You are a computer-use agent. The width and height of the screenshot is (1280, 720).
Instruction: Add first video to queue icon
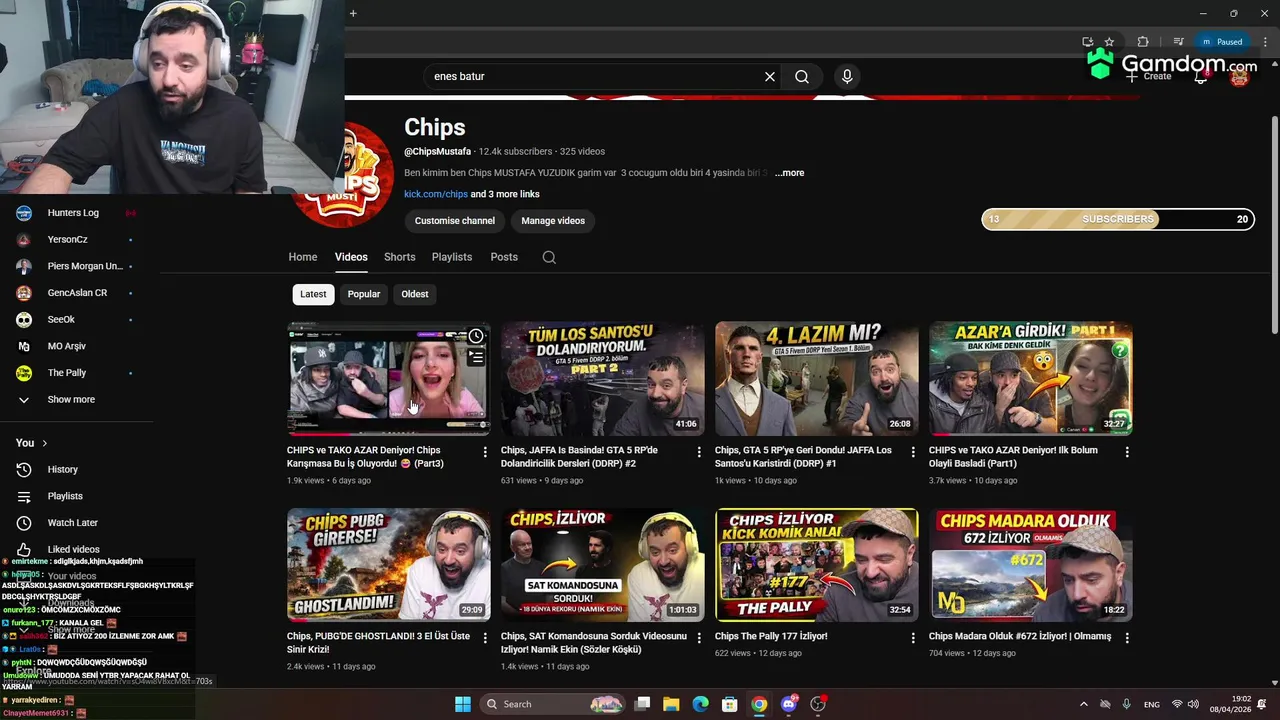coord(476,357)
